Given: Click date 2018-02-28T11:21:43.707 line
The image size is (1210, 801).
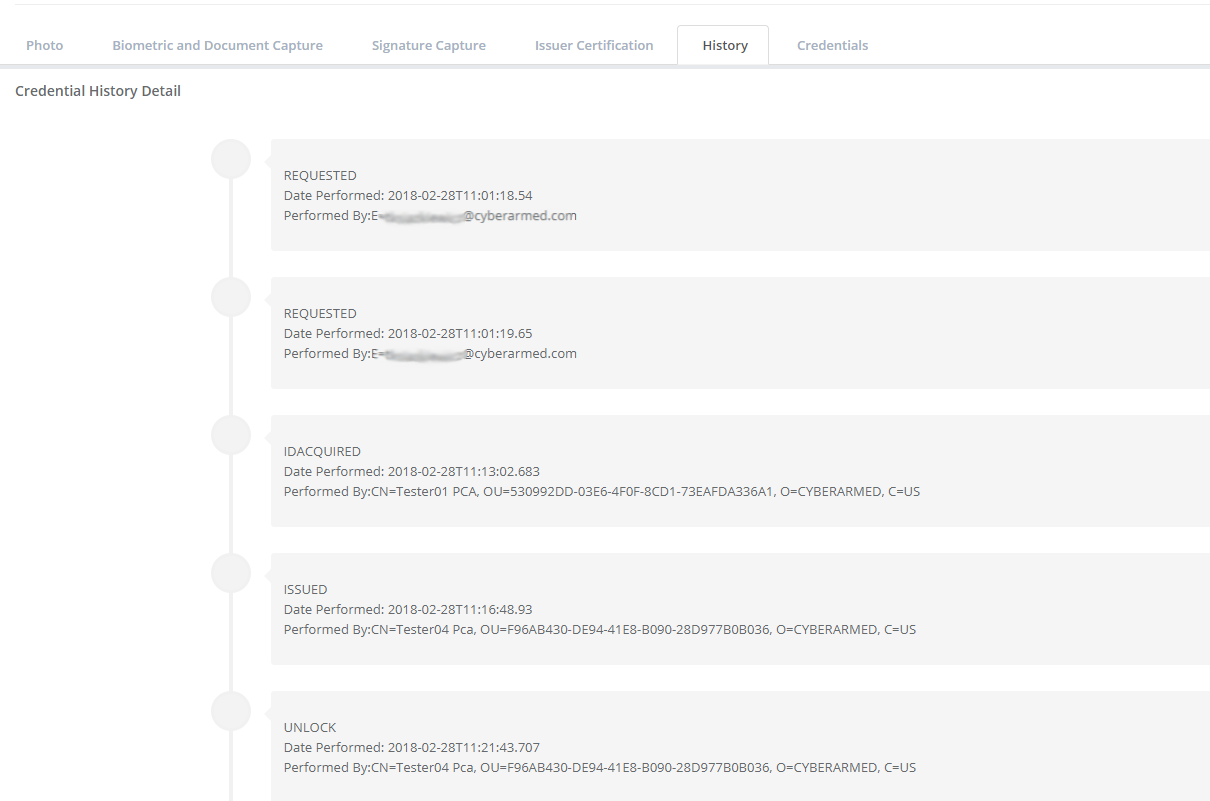Looking at the screenshot, I should pos(412,747).
